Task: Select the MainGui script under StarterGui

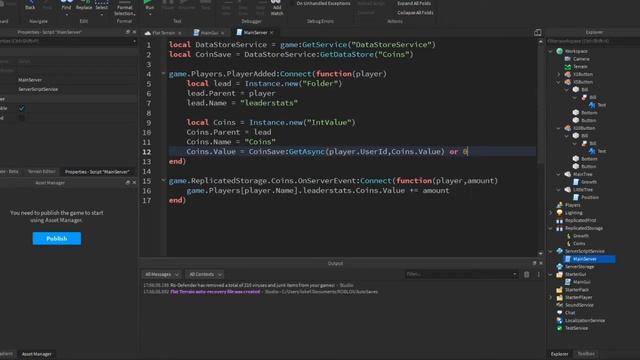Action: pyautogui.click(x=581, y=282)
